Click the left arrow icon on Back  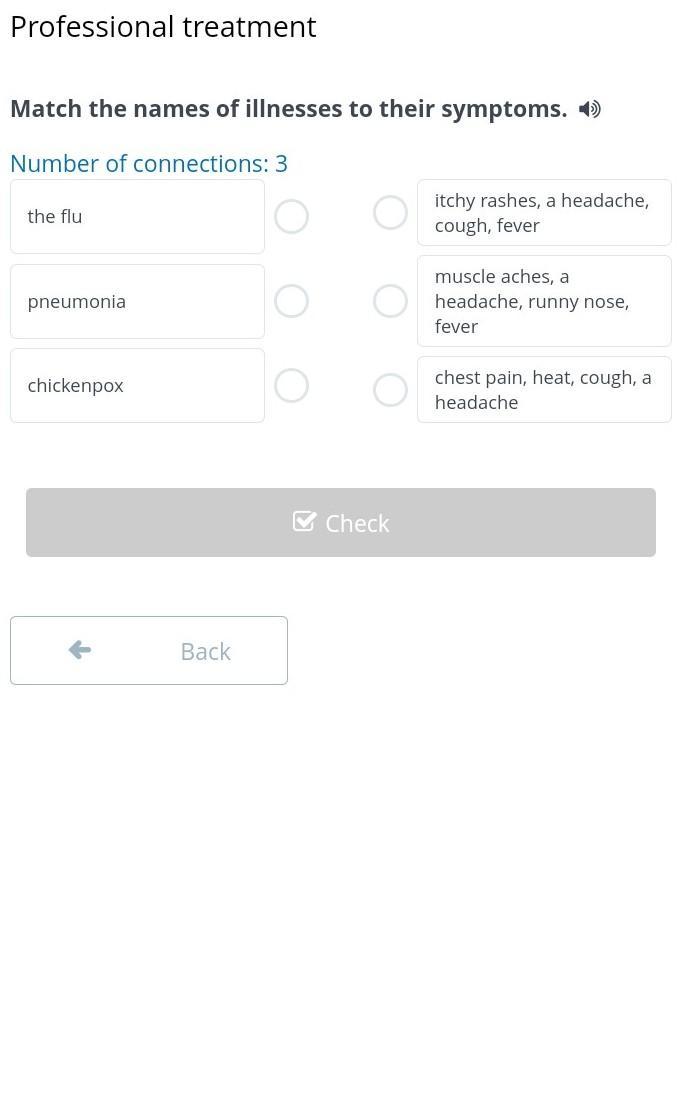(80, 651)
